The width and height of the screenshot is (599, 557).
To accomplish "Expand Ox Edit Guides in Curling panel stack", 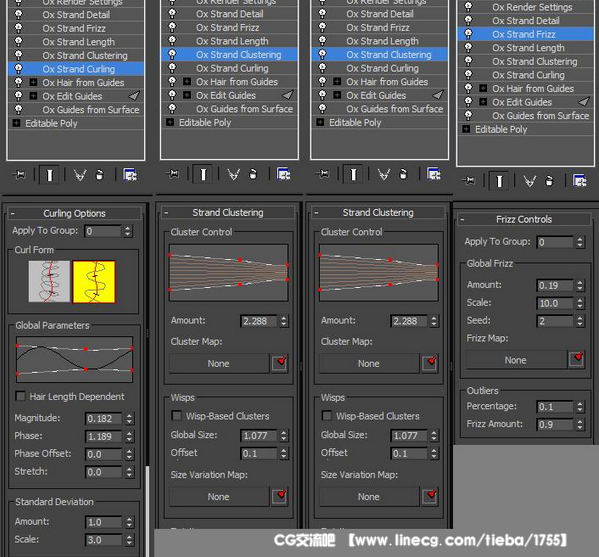I will pyautogui.click(x=33, y=96).
